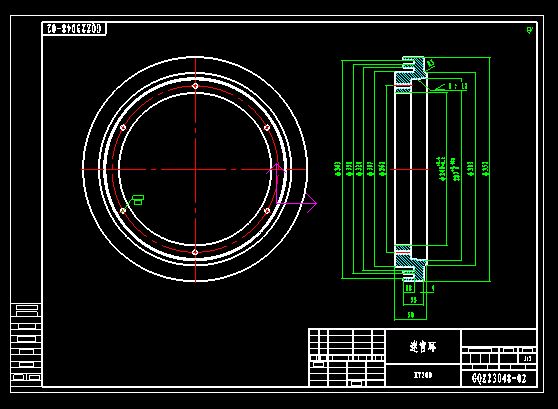Pick the 50 width dimension text
Viewport: 558px width, 409px height.
pos(411,315)
